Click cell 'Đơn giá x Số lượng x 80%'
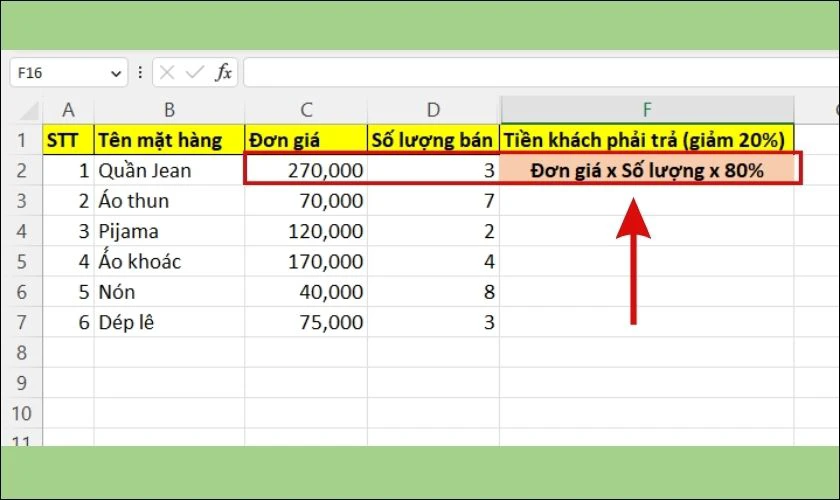840x500 pixels. coord(647,170)
